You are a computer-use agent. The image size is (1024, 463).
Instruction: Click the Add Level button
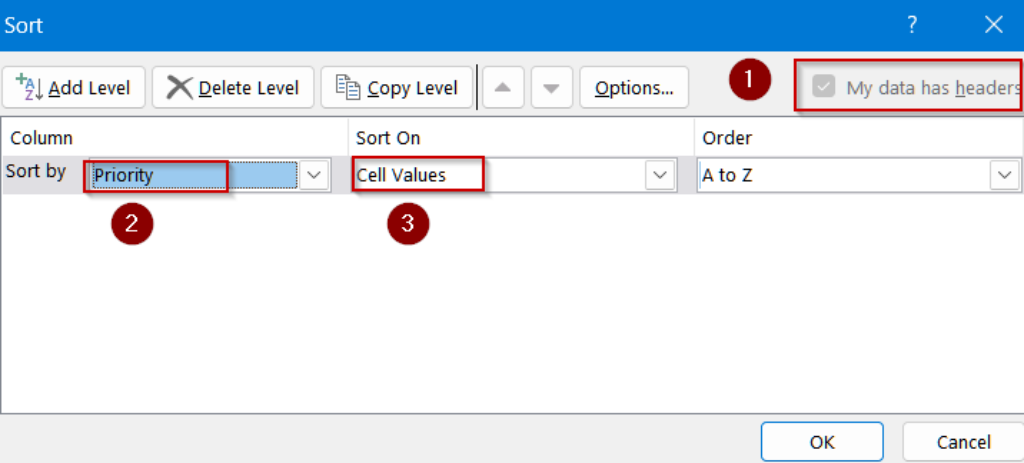click(x=74, y=88)
